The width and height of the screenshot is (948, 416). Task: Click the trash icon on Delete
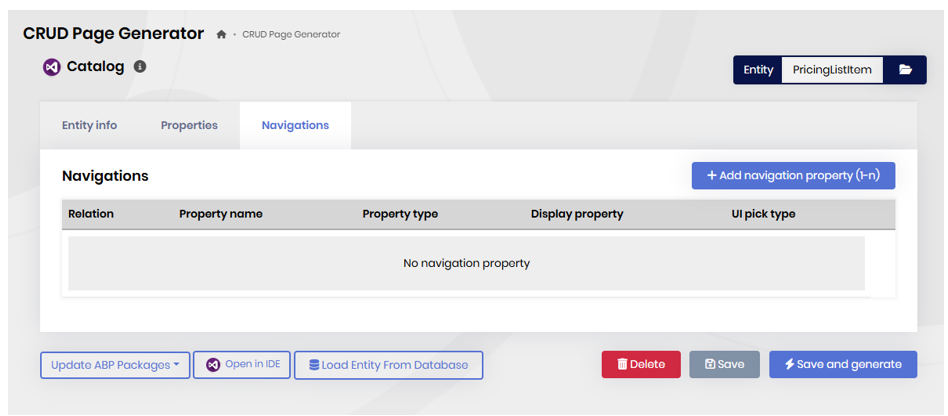(x=622, y=365)
